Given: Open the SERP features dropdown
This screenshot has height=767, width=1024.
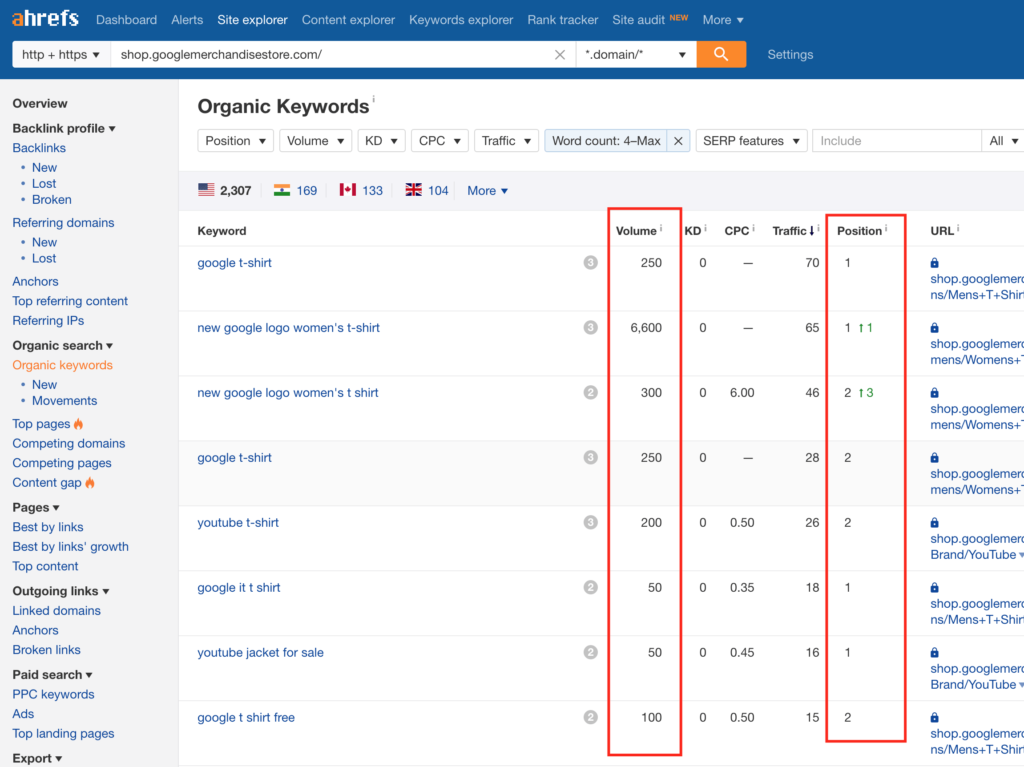Looking at the screenshot, I should [x=751, y=140].
